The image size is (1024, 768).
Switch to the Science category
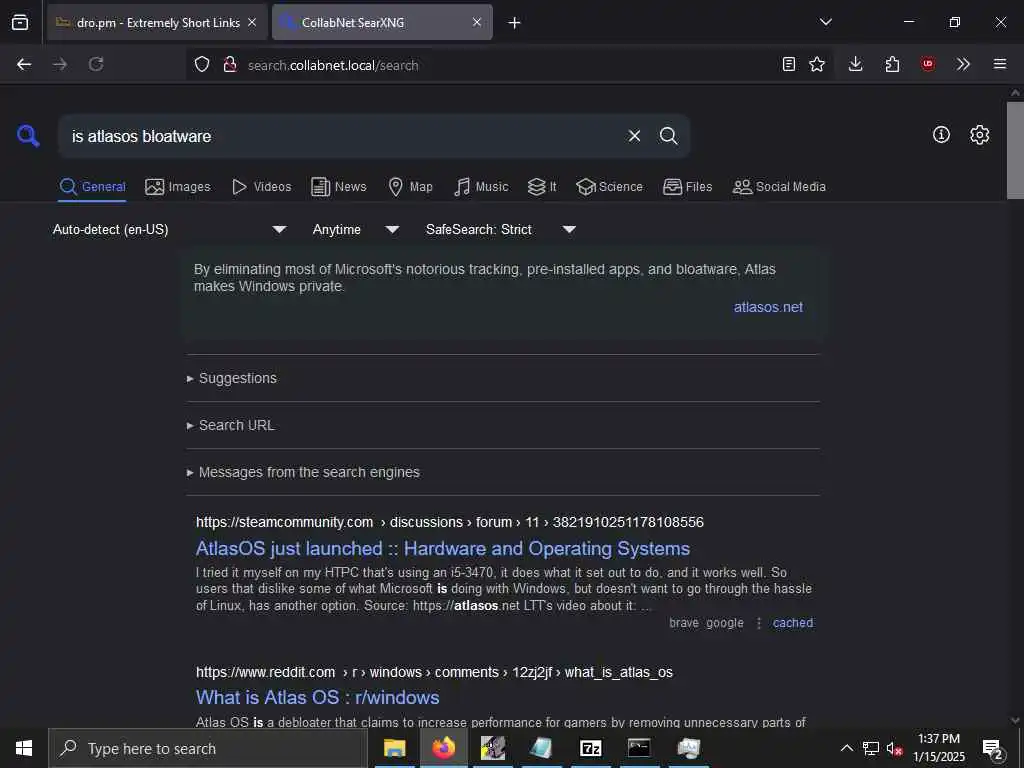point(609,187)
